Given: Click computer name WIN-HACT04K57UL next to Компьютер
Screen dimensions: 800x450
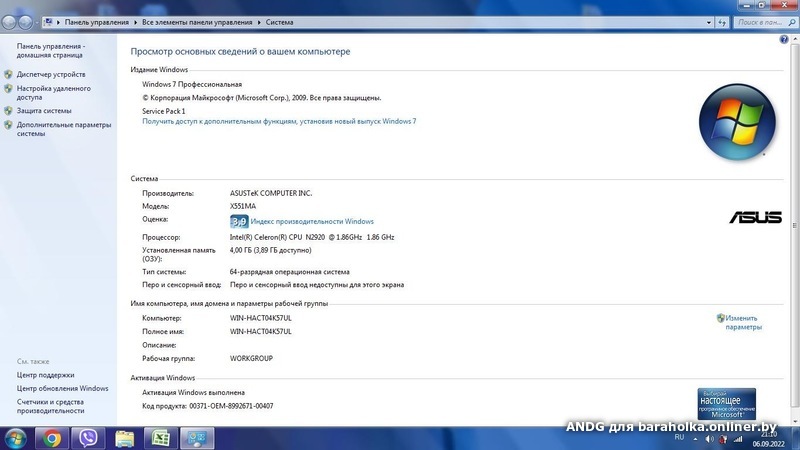Looking at the screenshot, I should tap(261, 318).
